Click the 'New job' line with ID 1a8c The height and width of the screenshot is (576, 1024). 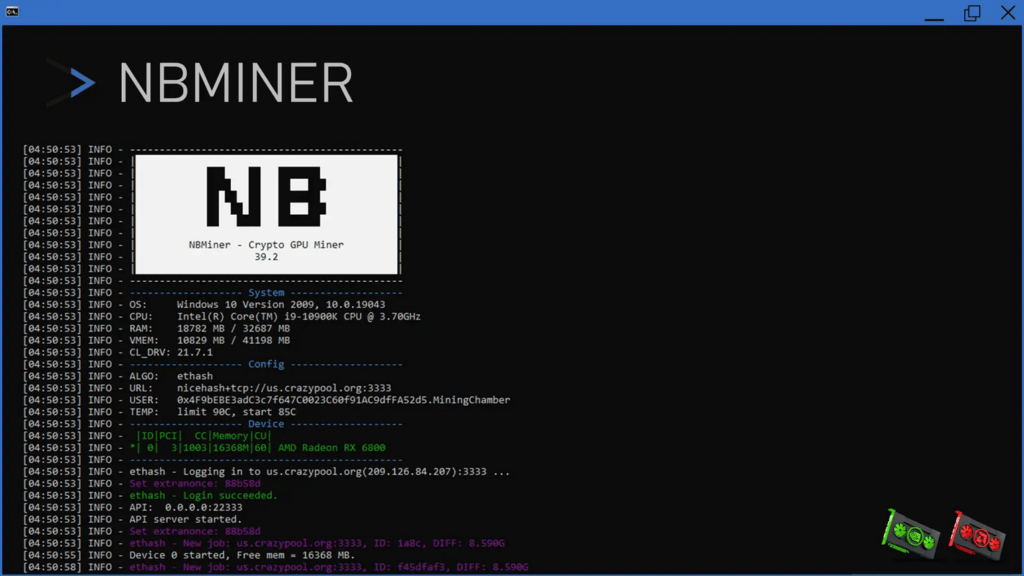[x=317, y=543]
